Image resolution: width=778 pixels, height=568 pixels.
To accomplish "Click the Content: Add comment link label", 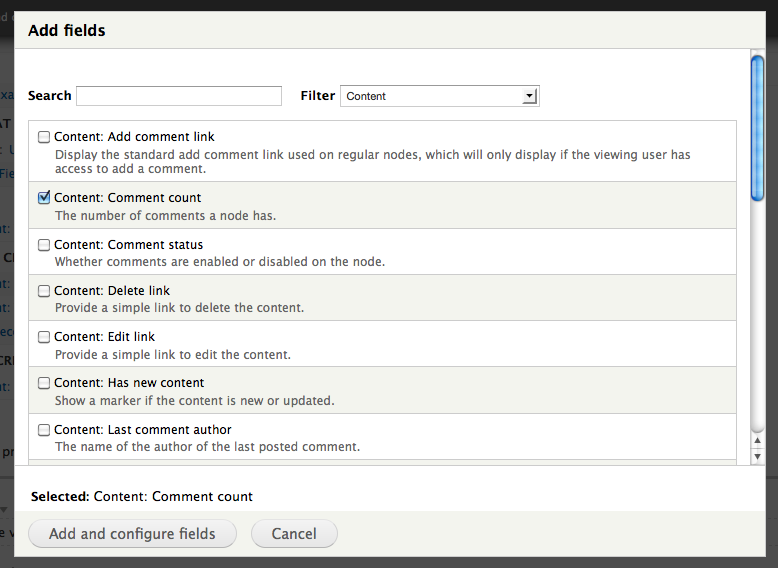I will 134,137.
